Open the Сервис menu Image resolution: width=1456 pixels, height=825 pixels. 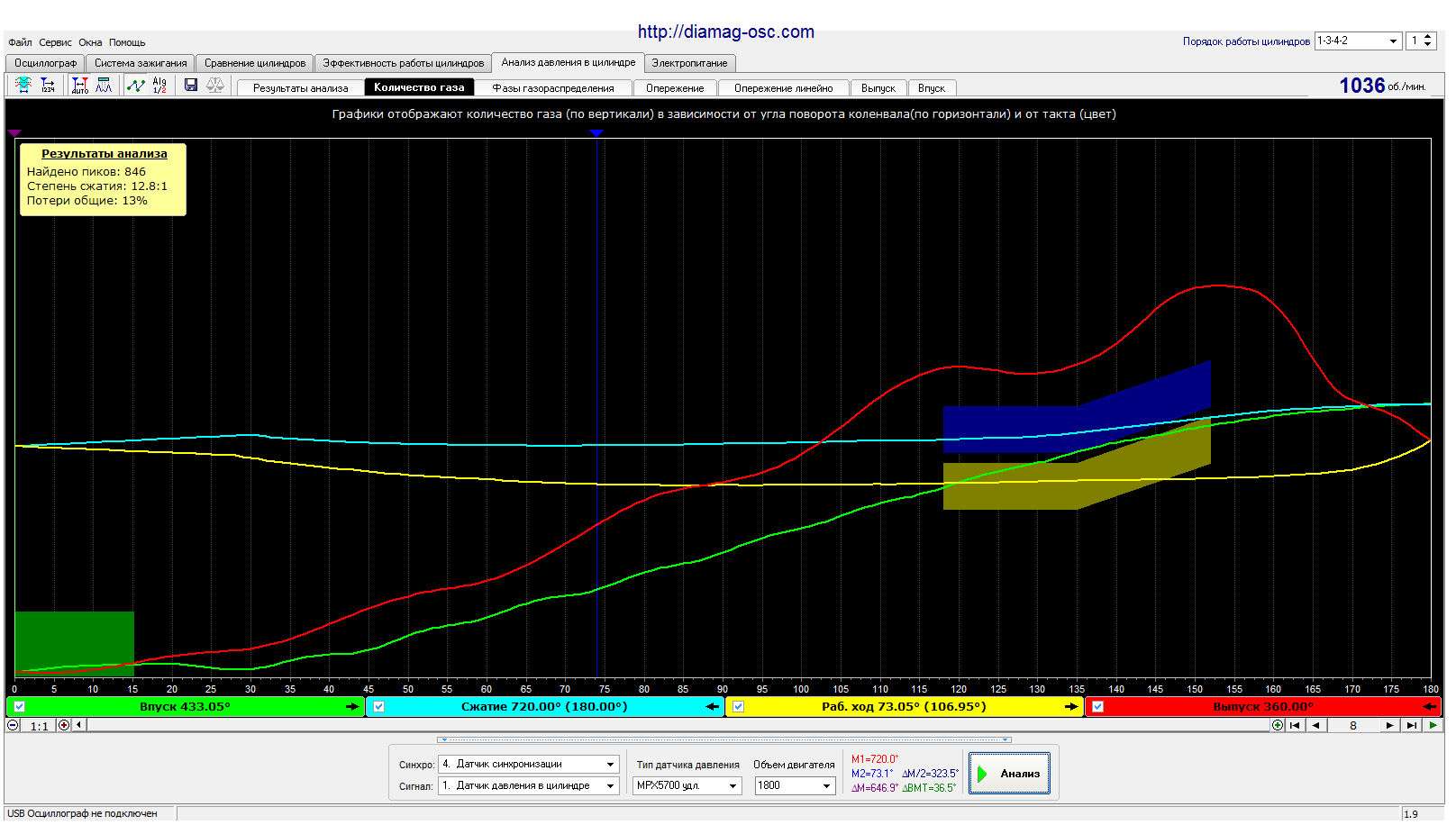55,42
